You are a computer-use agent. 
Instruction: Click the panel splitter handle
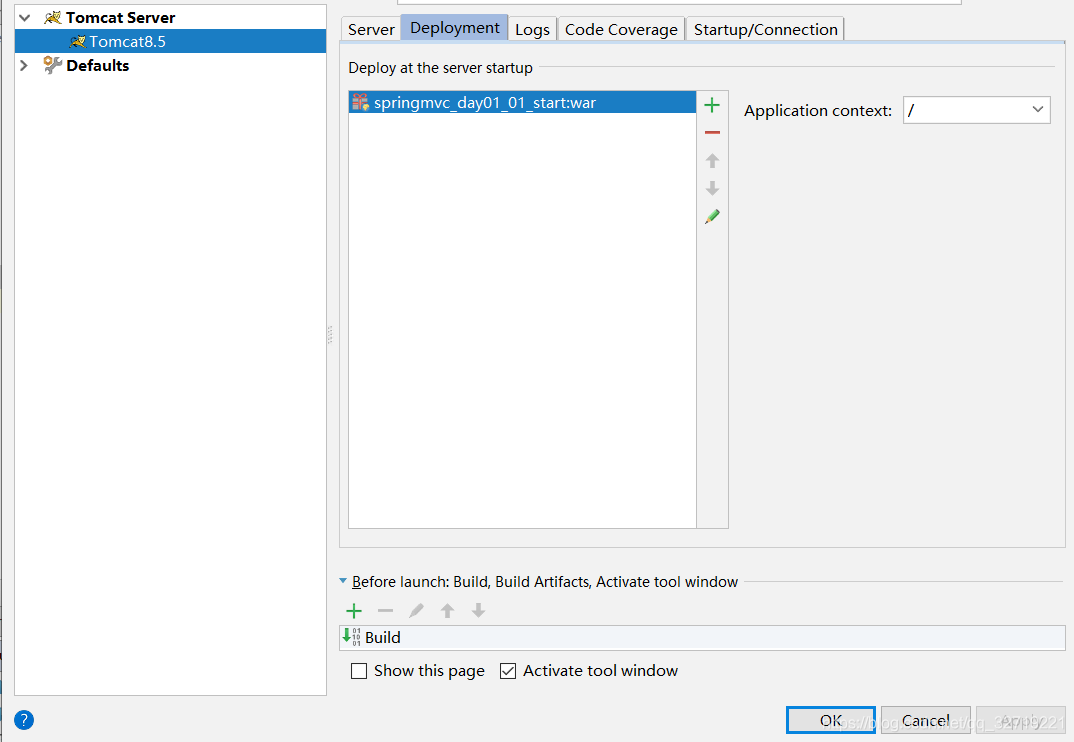point(330,334)
